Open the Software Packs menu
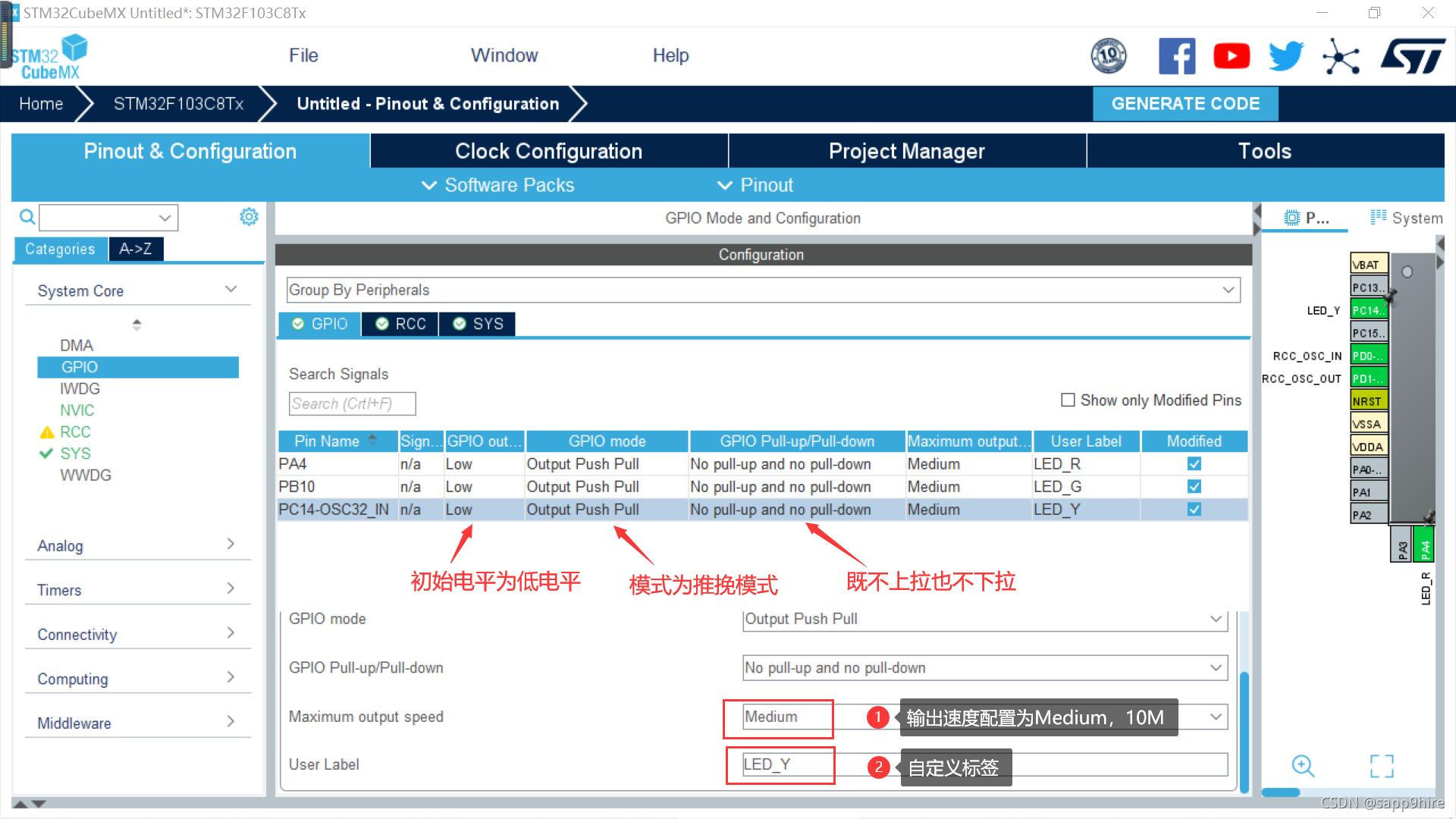Image resolution: width=1456 pixels, height=819 pixels. 497,185
